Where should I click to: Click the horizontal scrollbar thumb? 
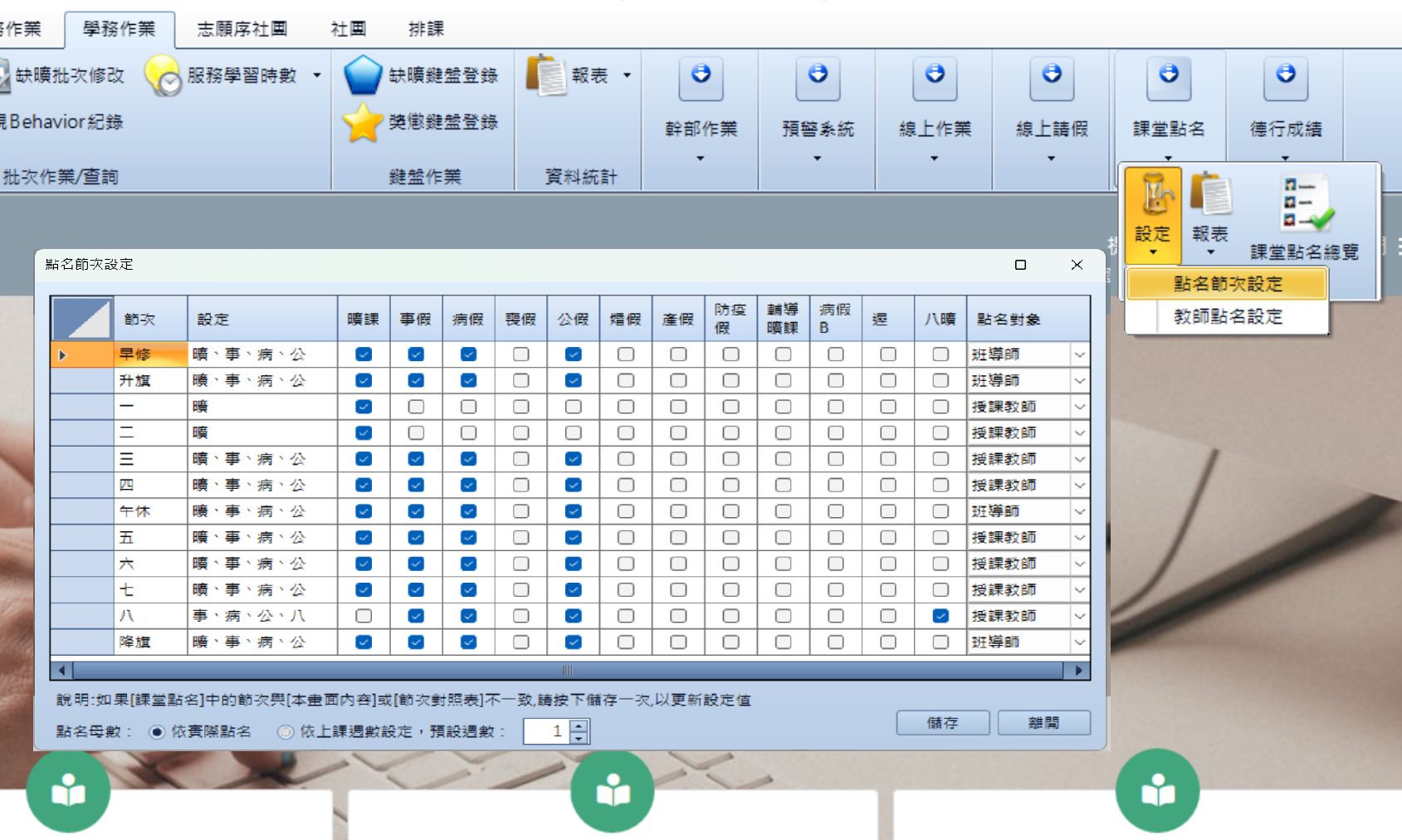[568, 670]
